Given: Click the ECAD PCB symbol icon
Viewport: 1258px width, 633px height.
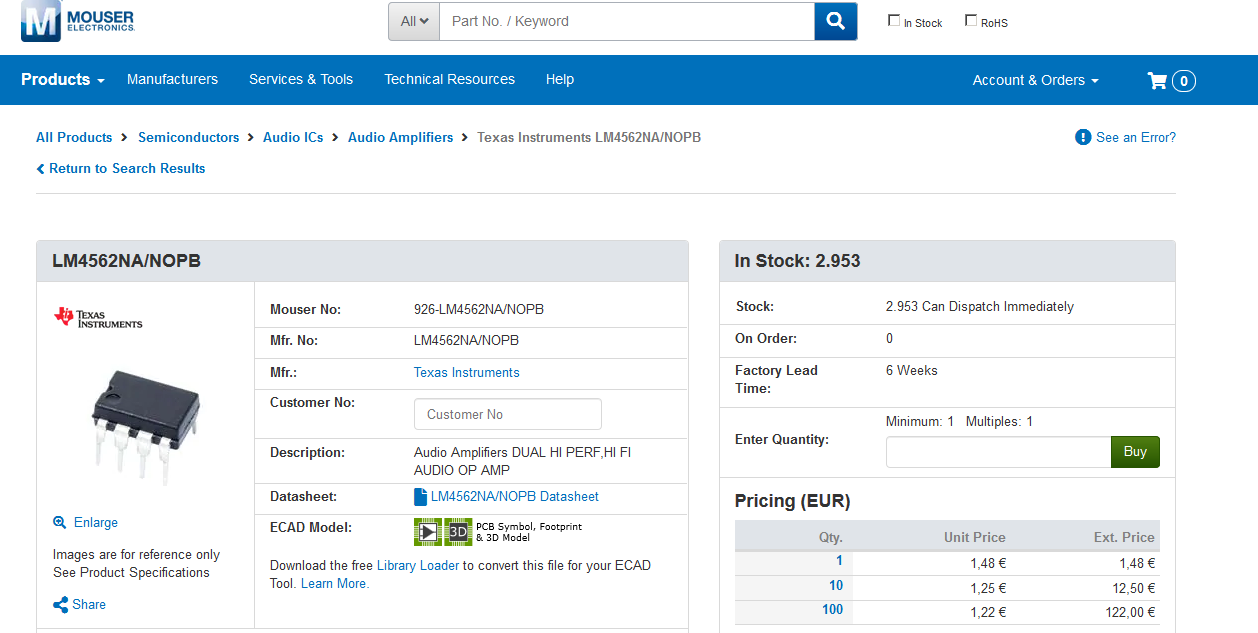Looking at the screenshot, I should 428,531.
